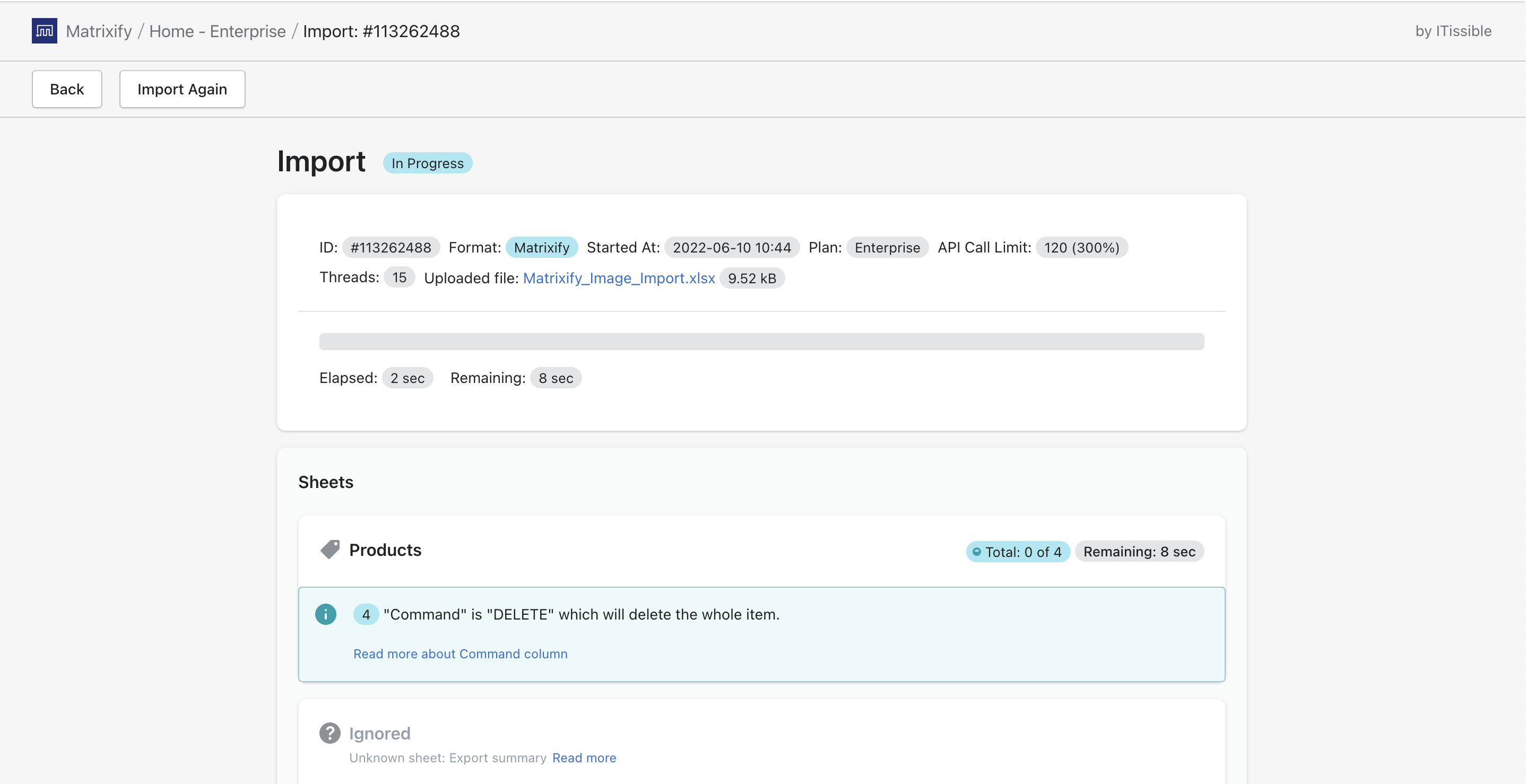
Task: Click the Import Again button
Action: click(x=183, y=89)
